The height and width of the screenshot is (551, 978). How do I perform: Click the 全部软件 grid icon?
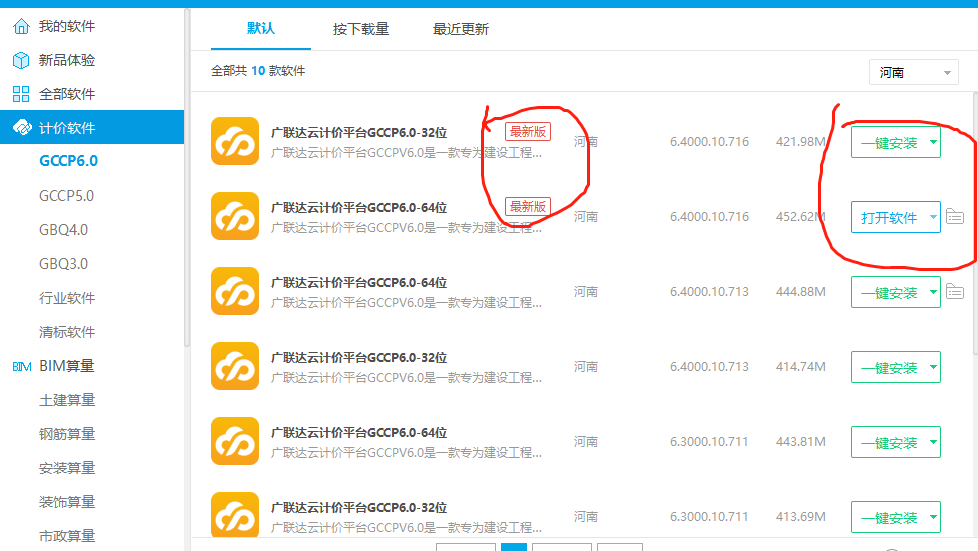(x=21, y=94)
